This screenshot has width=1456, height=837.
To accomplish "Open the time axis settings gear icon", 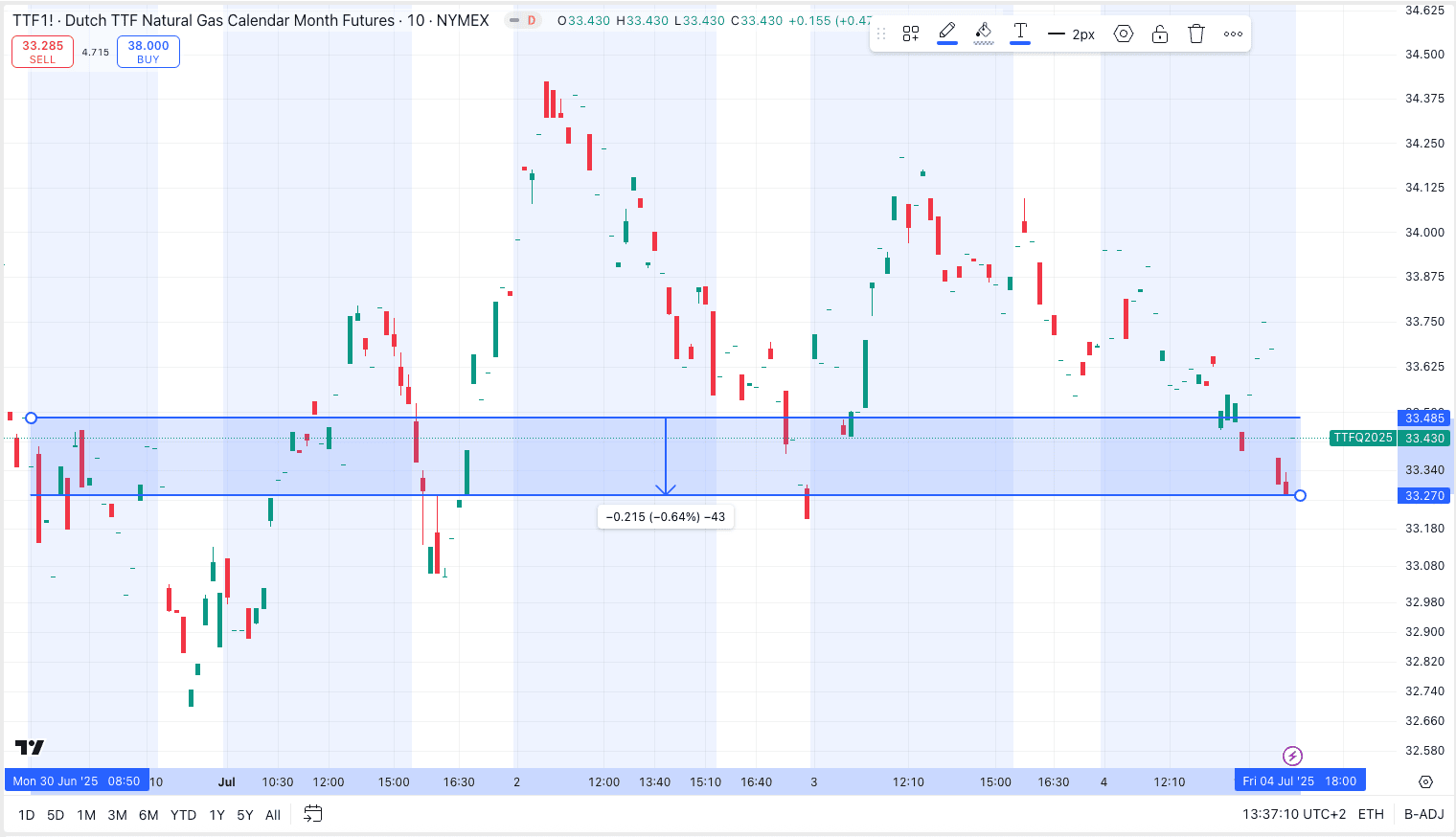I will [1425, 781].
